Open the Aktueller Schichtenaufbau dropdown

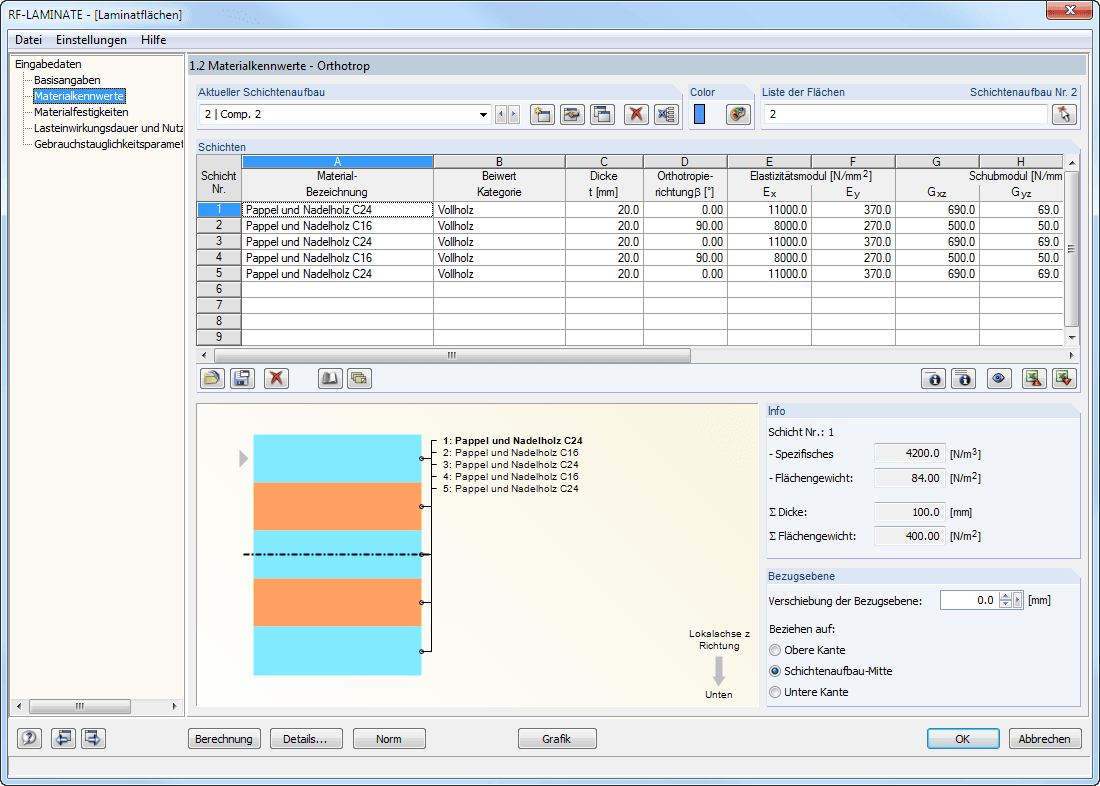483,114
